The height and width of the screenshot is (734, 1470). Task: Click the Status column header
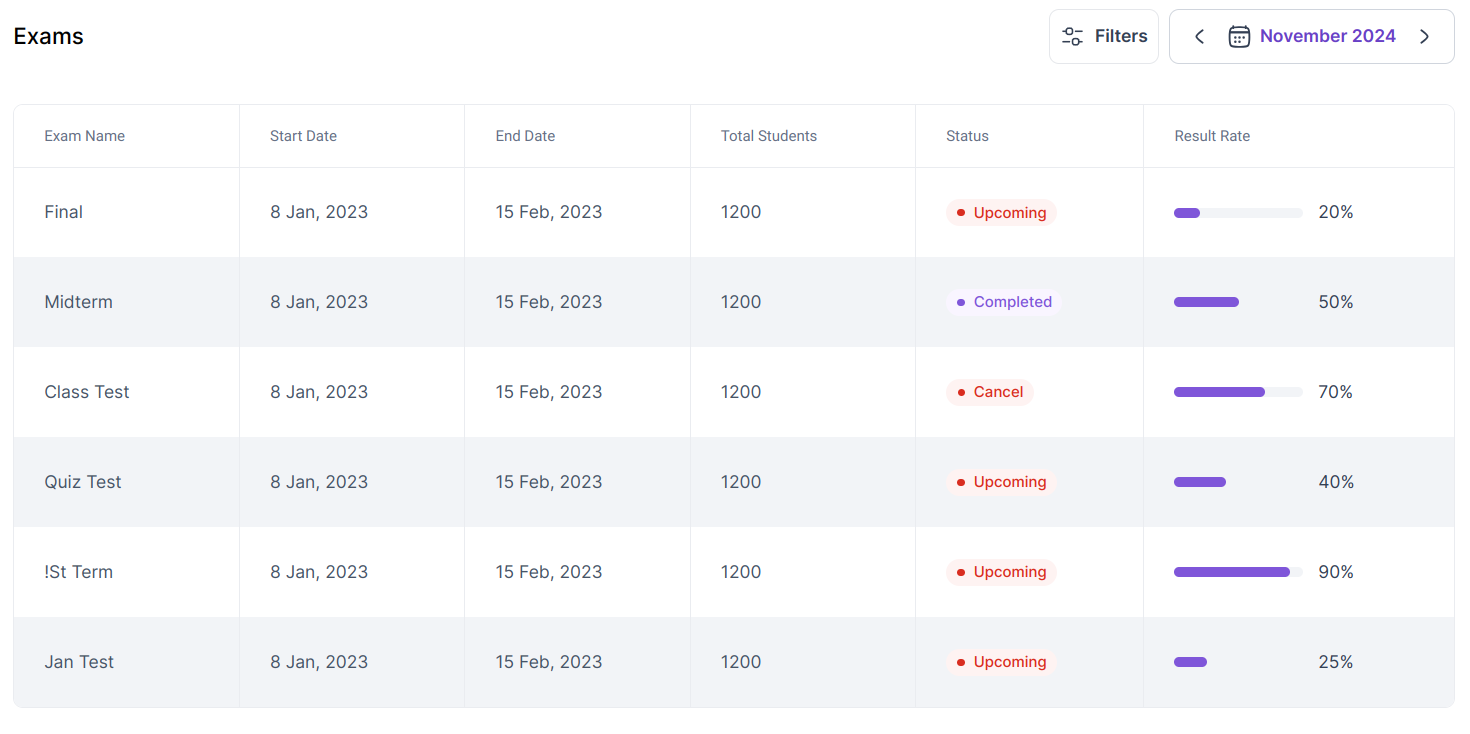click(x=967, y=136)
